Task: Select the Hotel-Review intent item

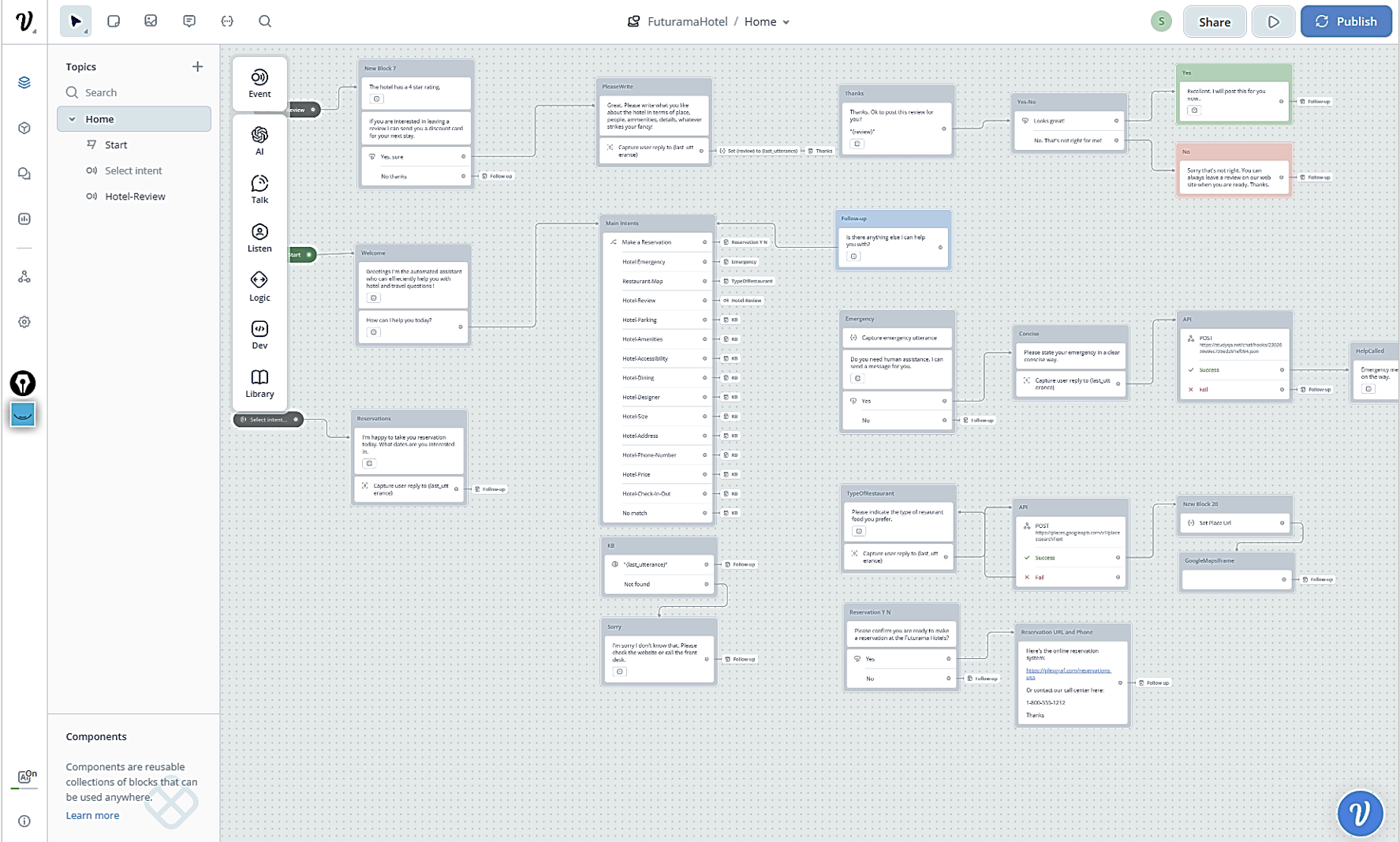Action: pos(135,196)
